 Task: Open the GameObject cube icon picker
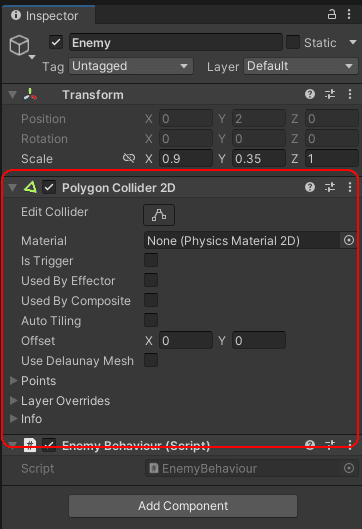[x=22, y=47]
